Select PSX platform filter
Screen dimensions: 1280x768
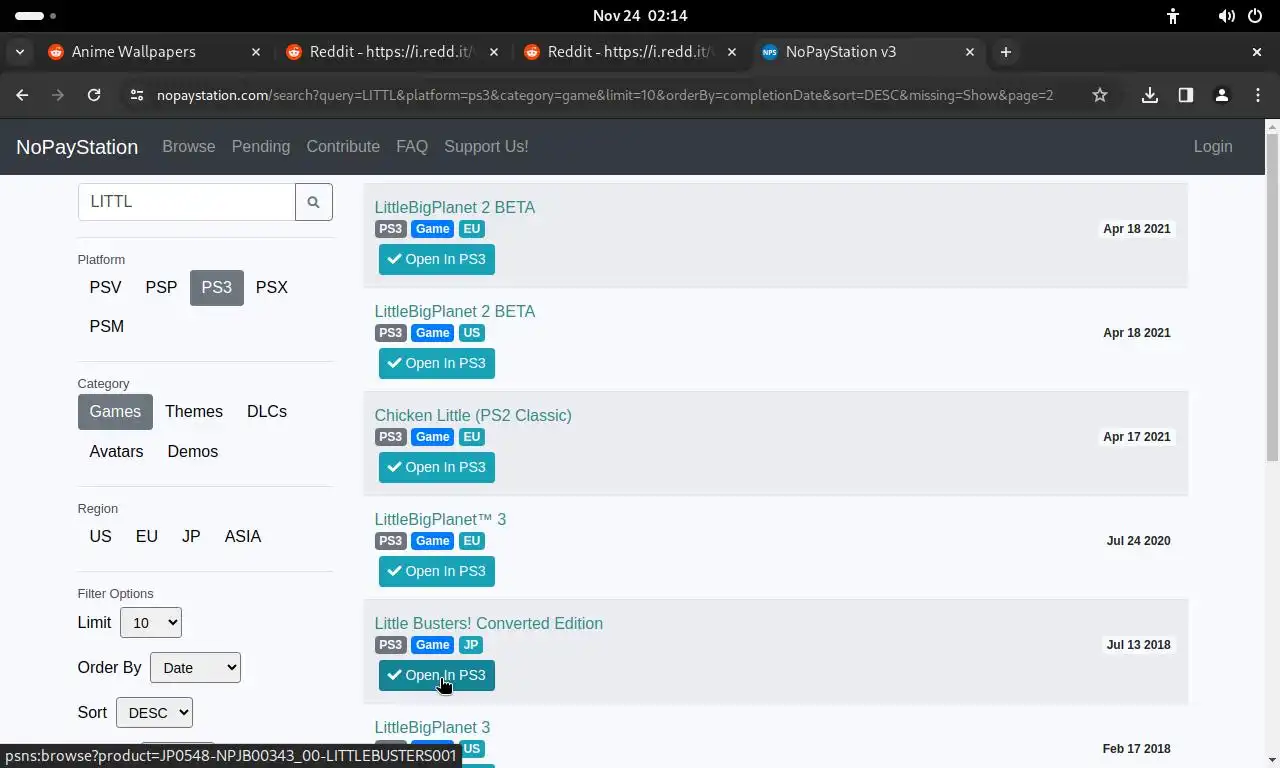272,287
